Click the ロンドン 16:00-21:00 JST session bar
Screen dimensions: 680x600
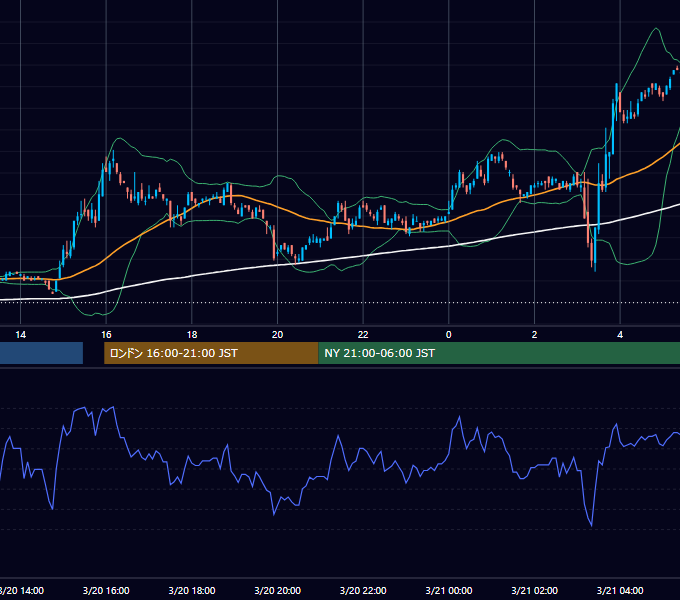click(211, 353)
